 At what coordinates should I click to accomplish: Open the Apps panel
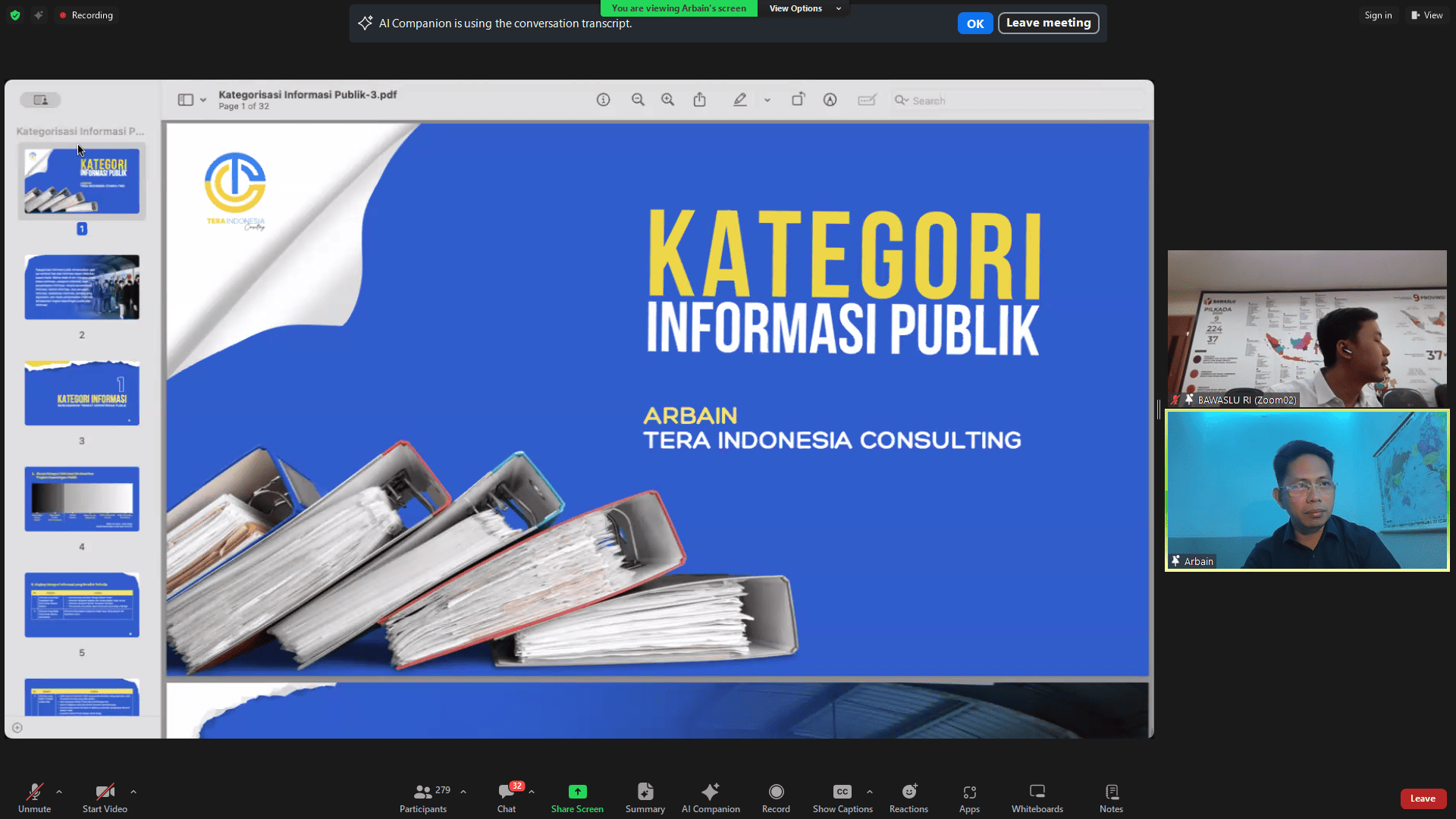pyautogui.click(x=969, y=796)
